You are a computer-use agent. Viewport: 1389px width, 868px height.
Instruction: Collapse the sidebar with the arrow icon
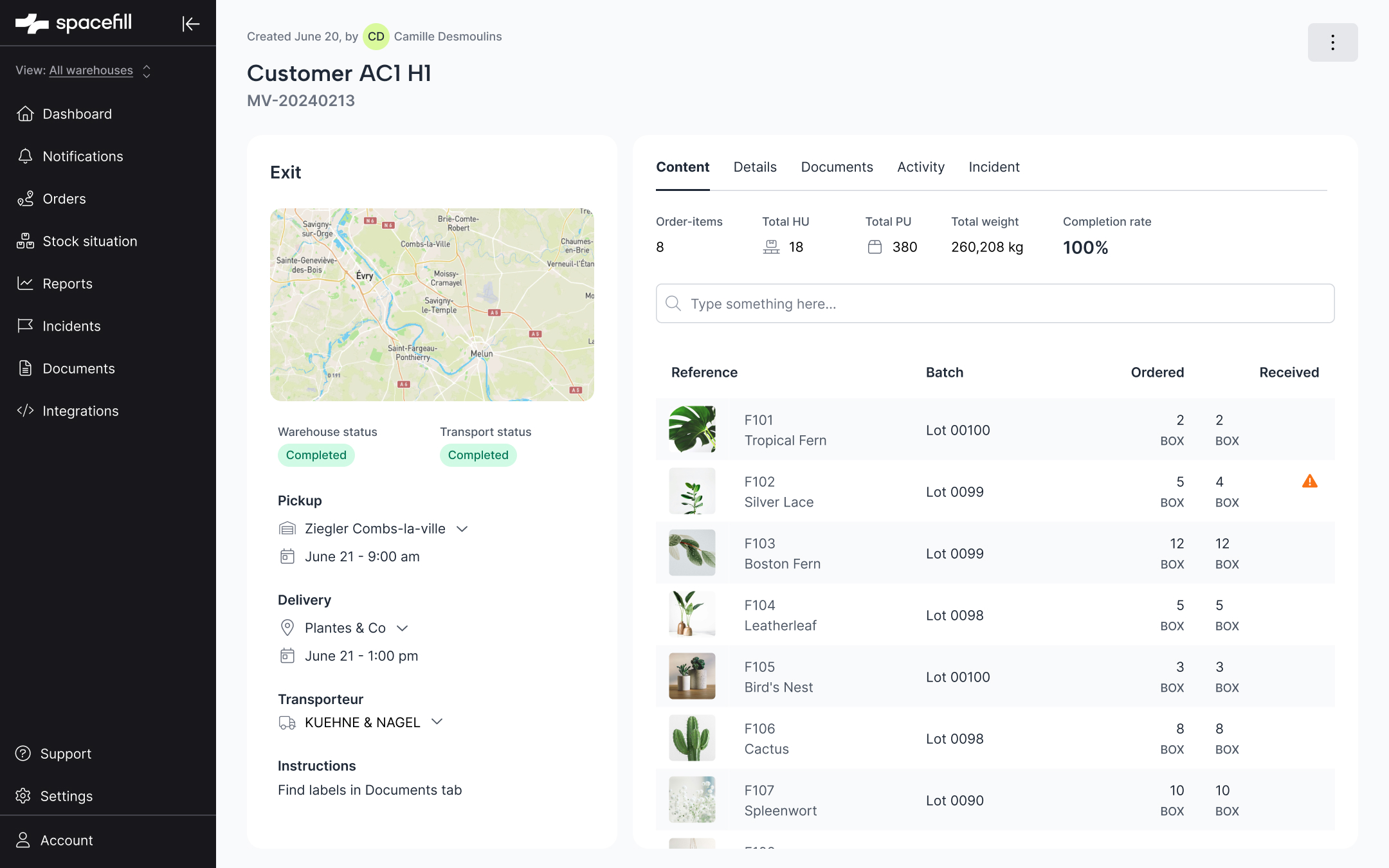tap(191, 24)
